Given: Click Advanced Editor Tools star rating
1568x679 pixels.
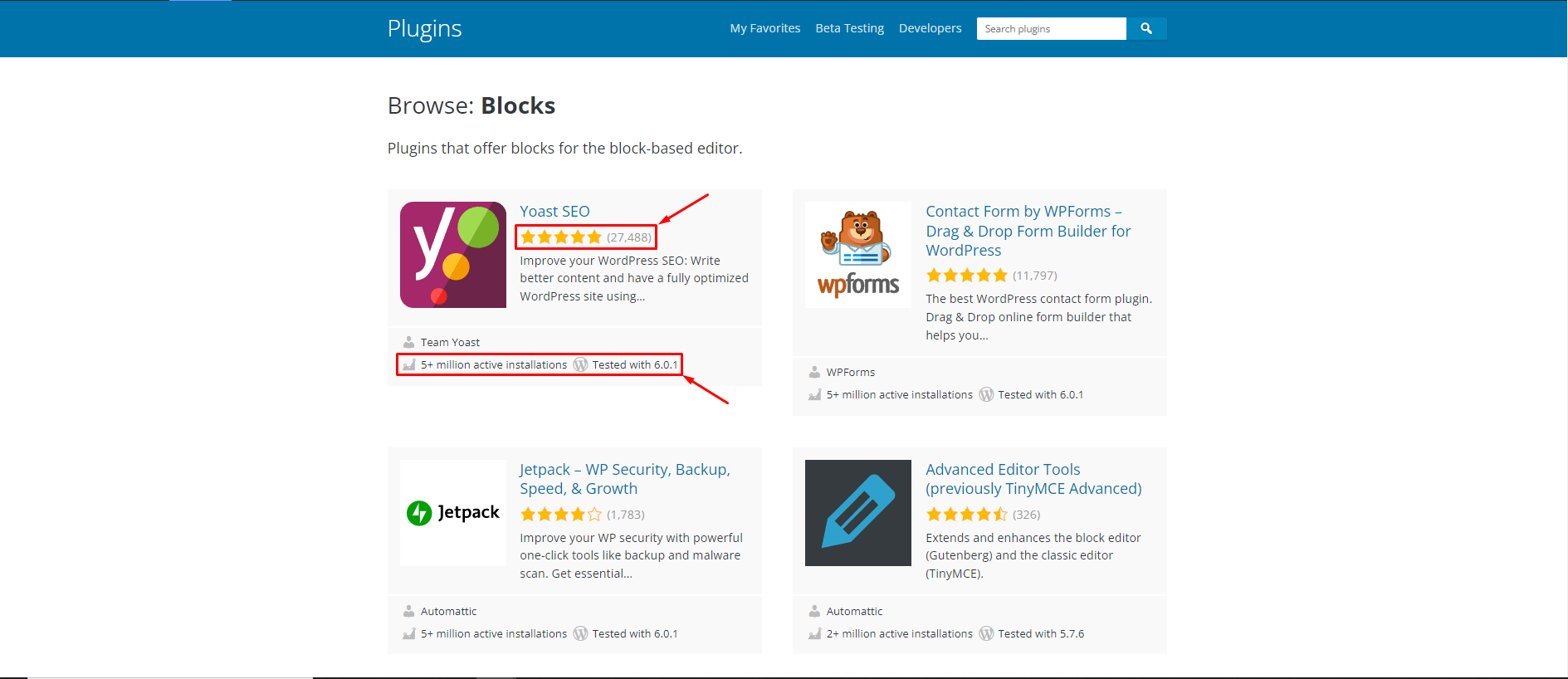Looking at the screenshot, I should 967,515.
